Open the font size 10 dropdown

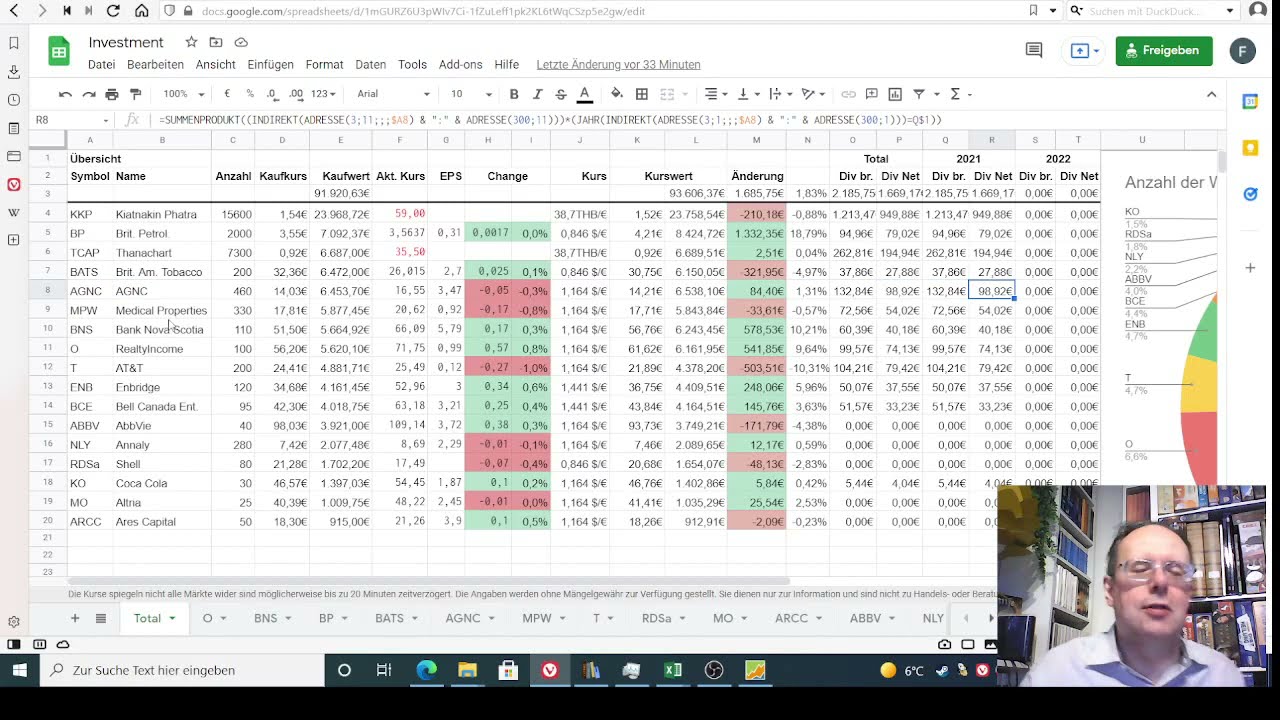[x=471, y=94]
